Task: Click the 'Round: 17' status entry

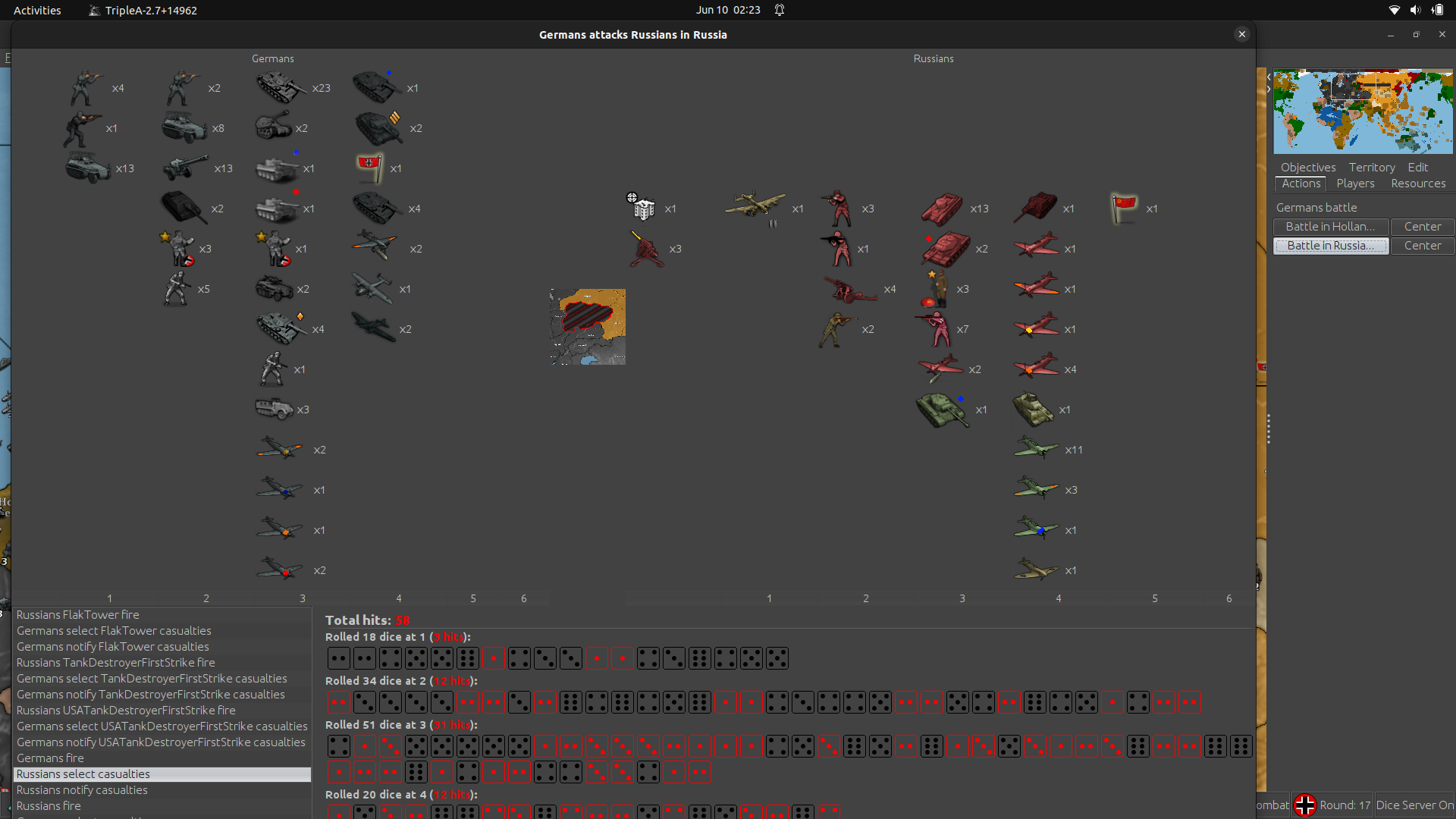Action: tap(1345, 805)
